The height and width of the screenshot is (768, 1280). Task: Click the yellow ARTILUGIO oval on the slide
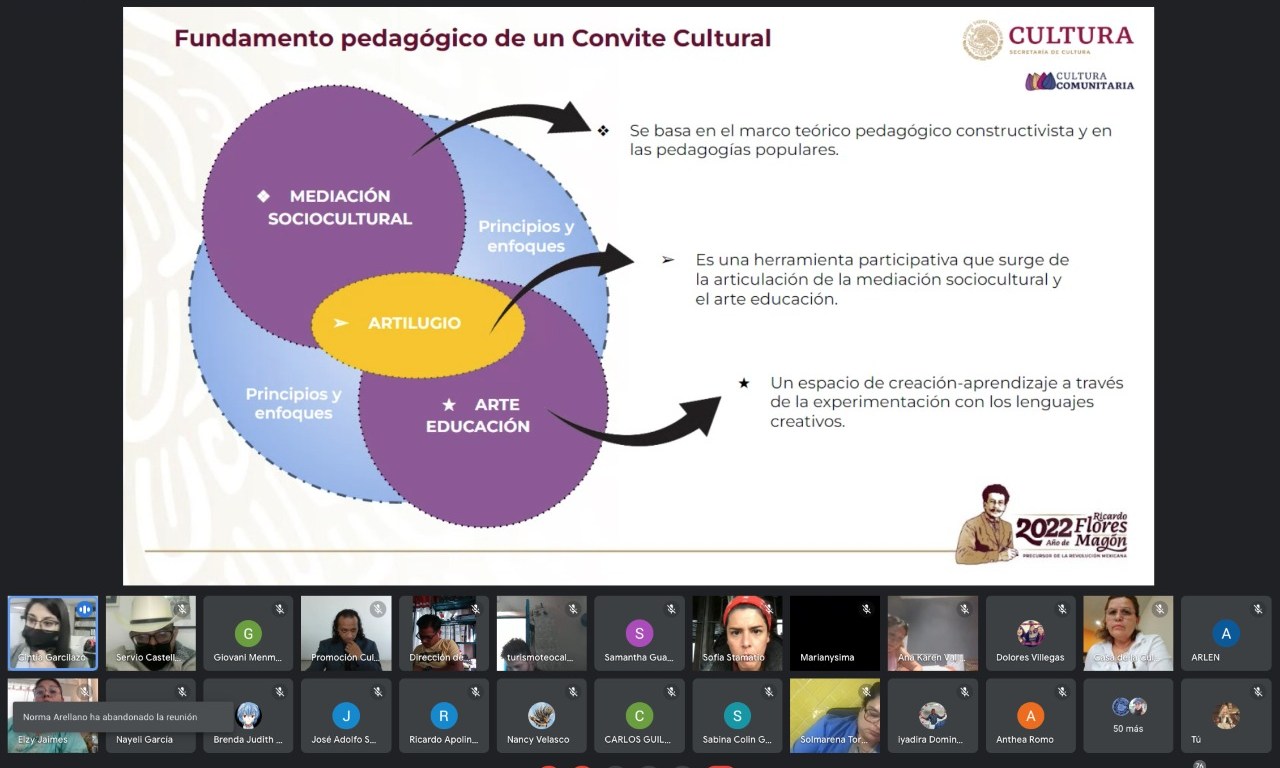[x=418, y=324]
